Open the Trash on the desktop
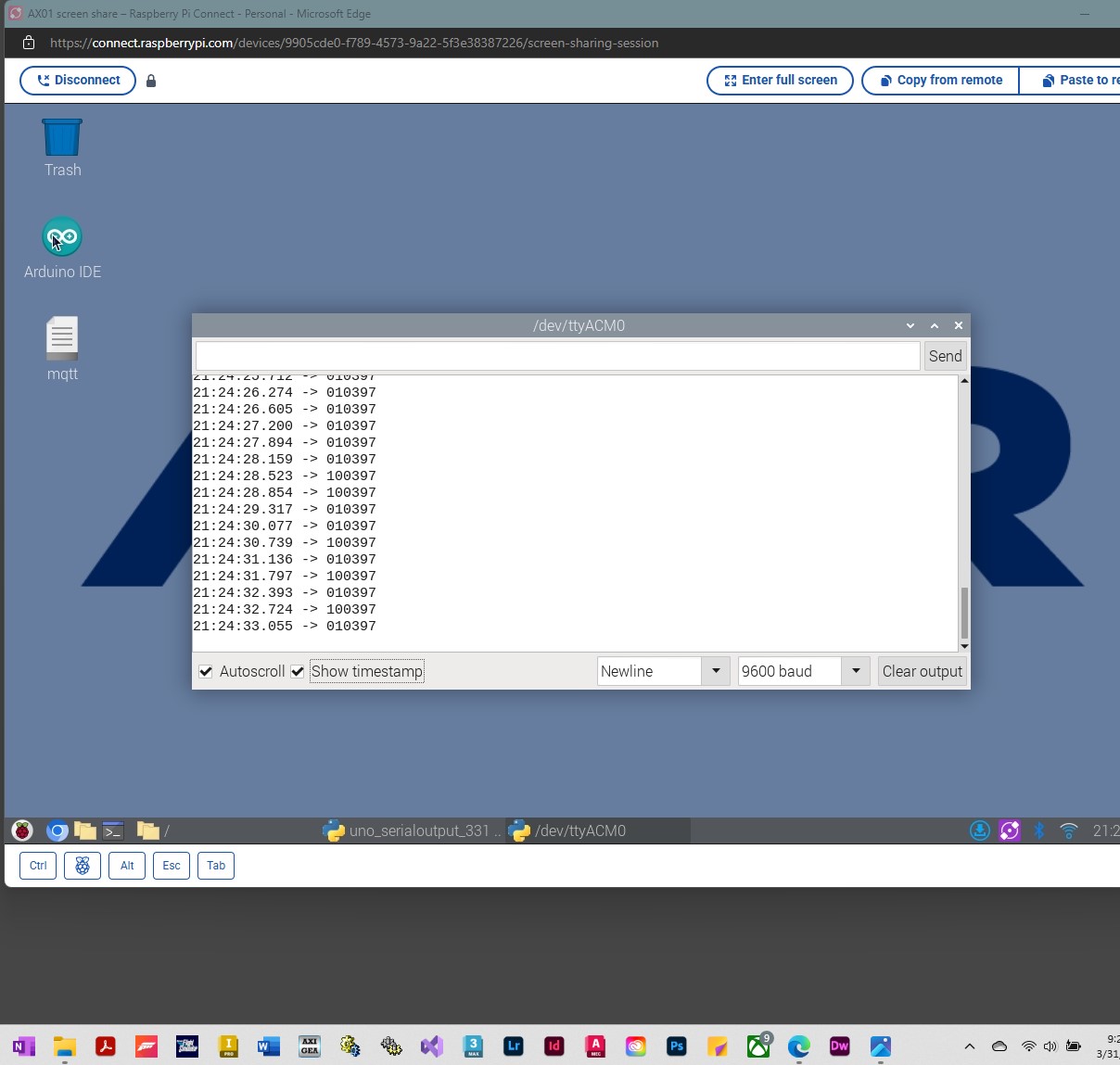This screenshot has height=1065, width=1120. [x=62, y=137]
